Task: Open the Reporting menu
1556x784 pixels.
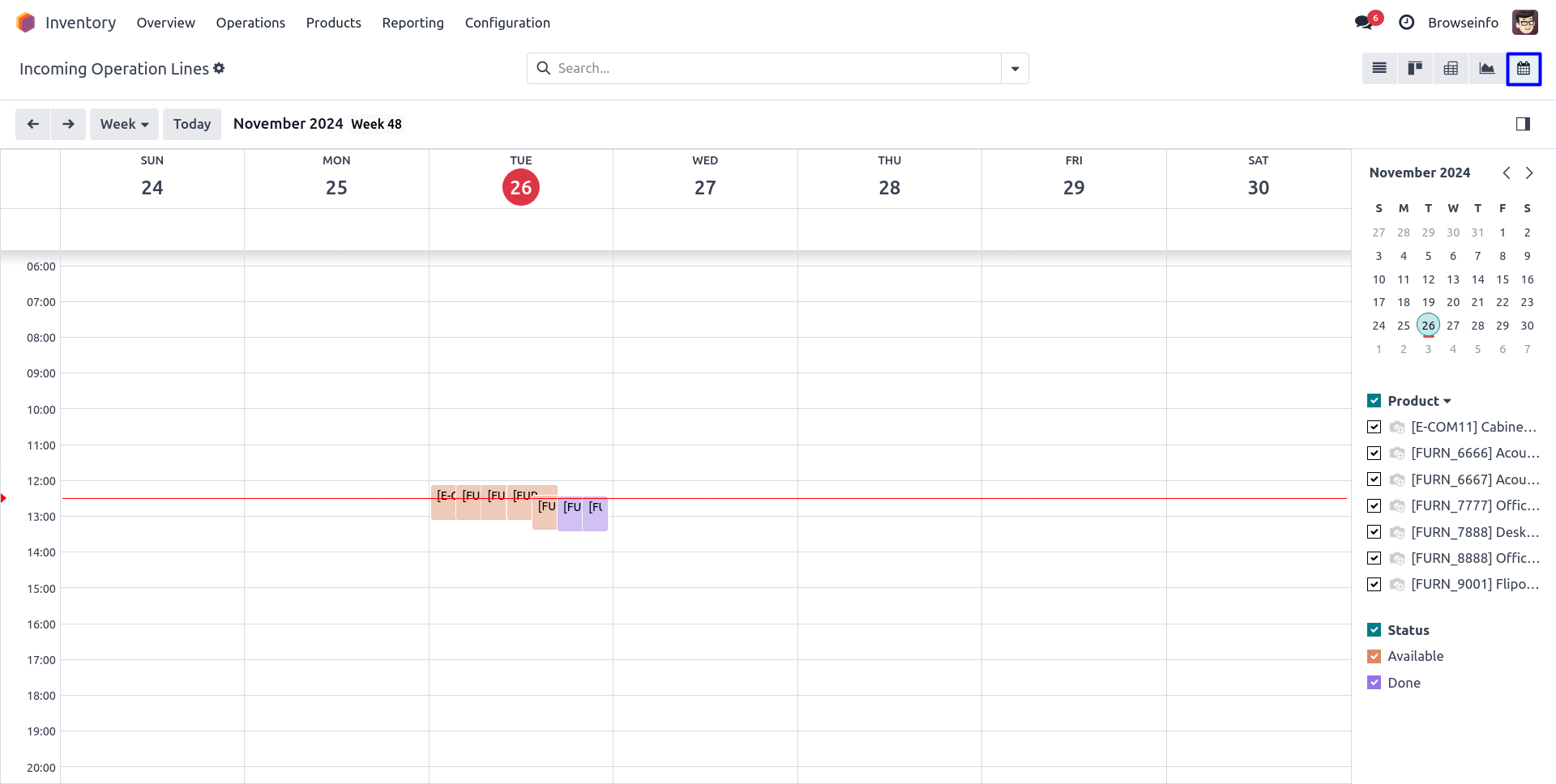Action: (x=413, y=23)
